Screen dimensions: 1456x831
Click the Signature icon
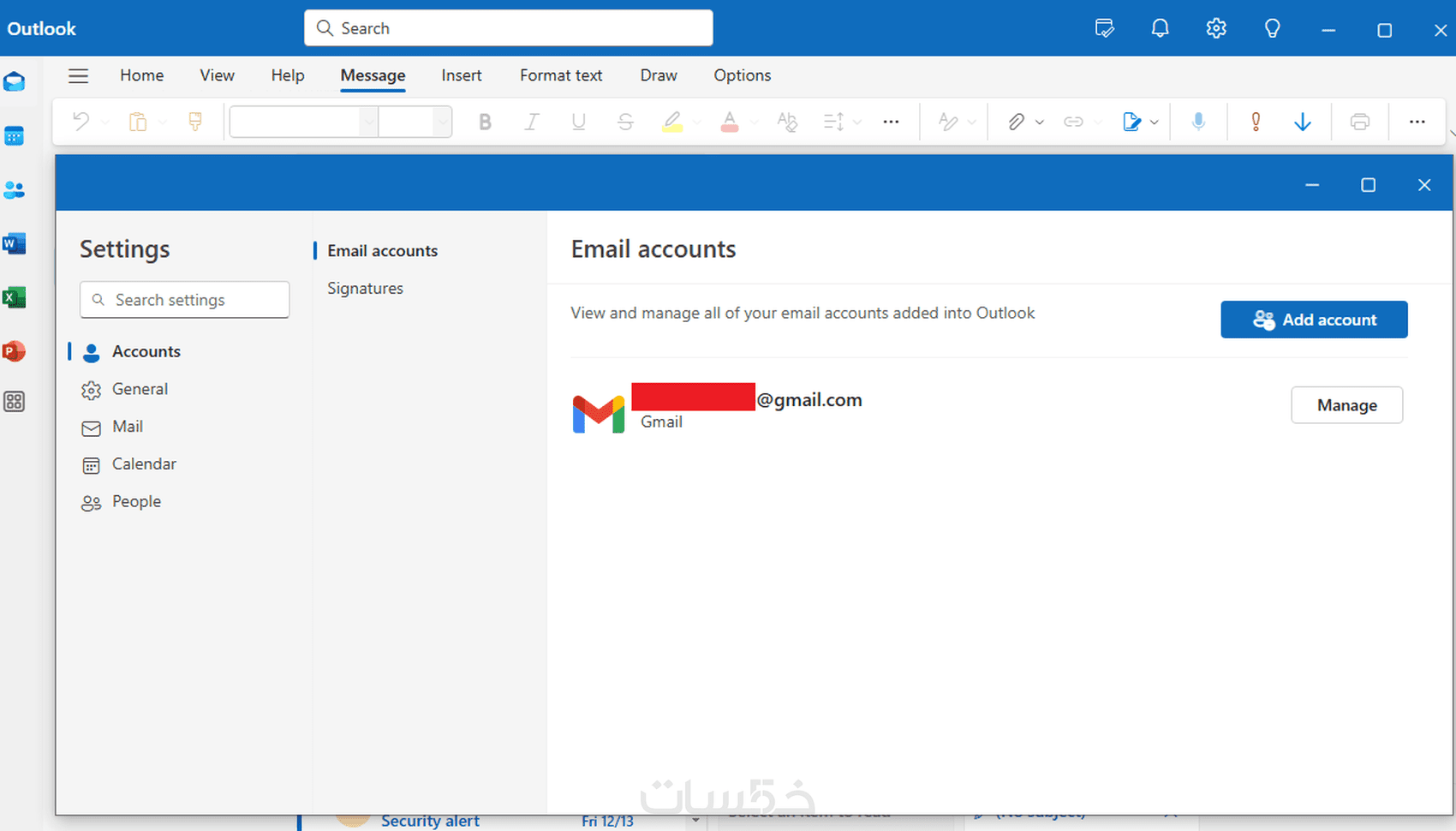click(x=1131, y=122)
